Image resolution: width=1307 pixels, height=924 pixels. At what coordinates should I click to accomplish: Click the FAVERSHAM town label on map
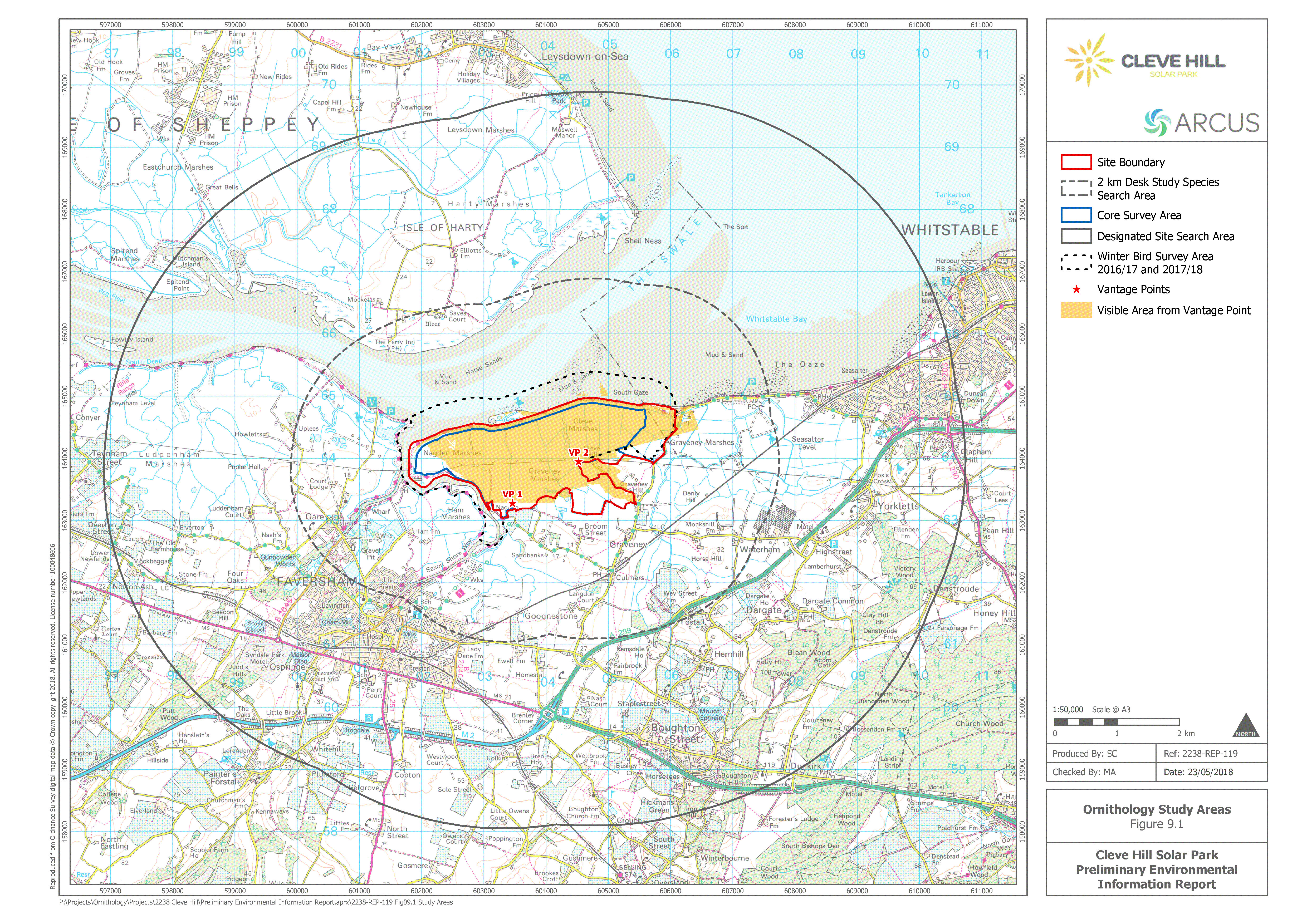click(317, 582)
